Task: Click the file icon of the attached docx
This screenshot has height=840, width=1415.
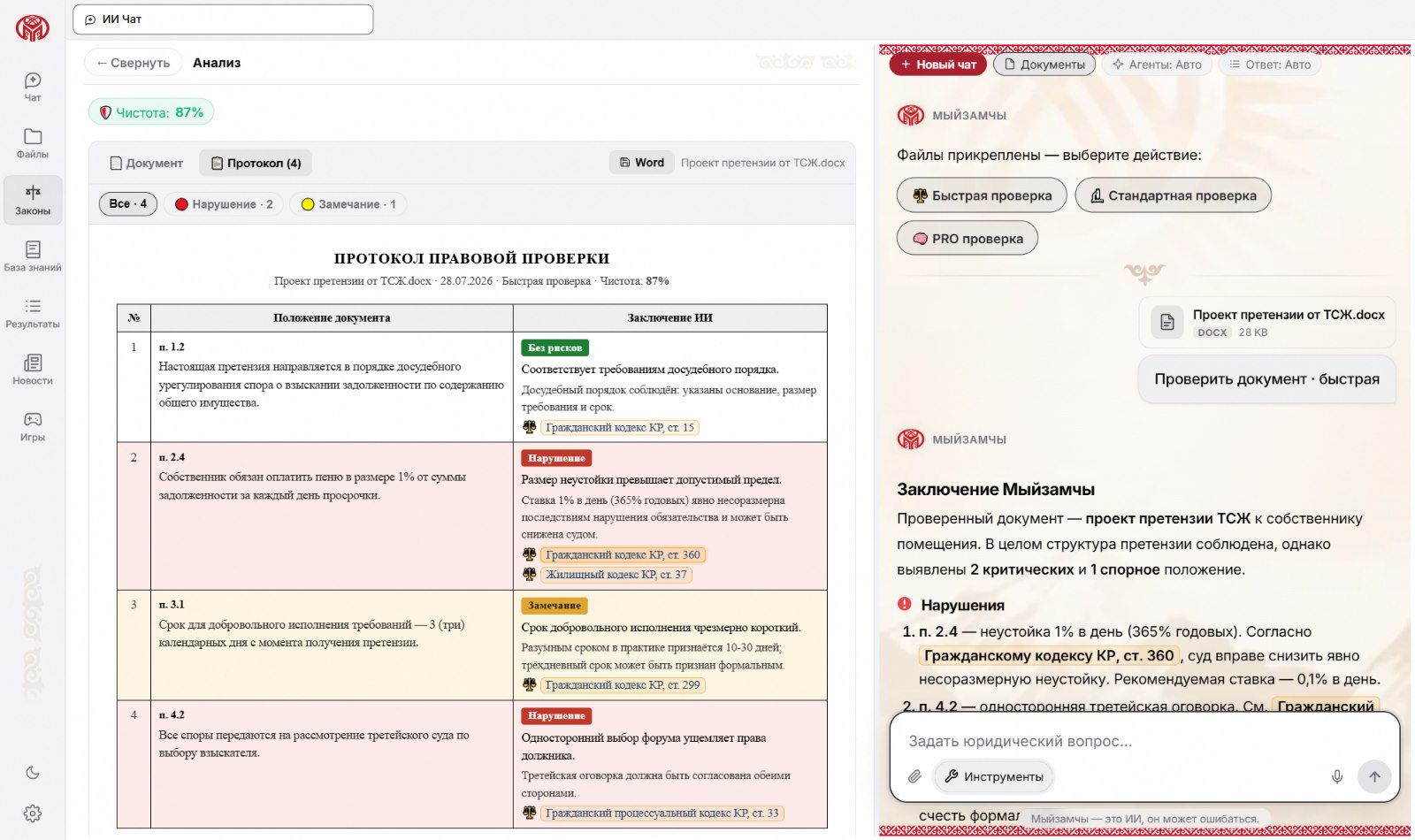Action: [1167, 322]
